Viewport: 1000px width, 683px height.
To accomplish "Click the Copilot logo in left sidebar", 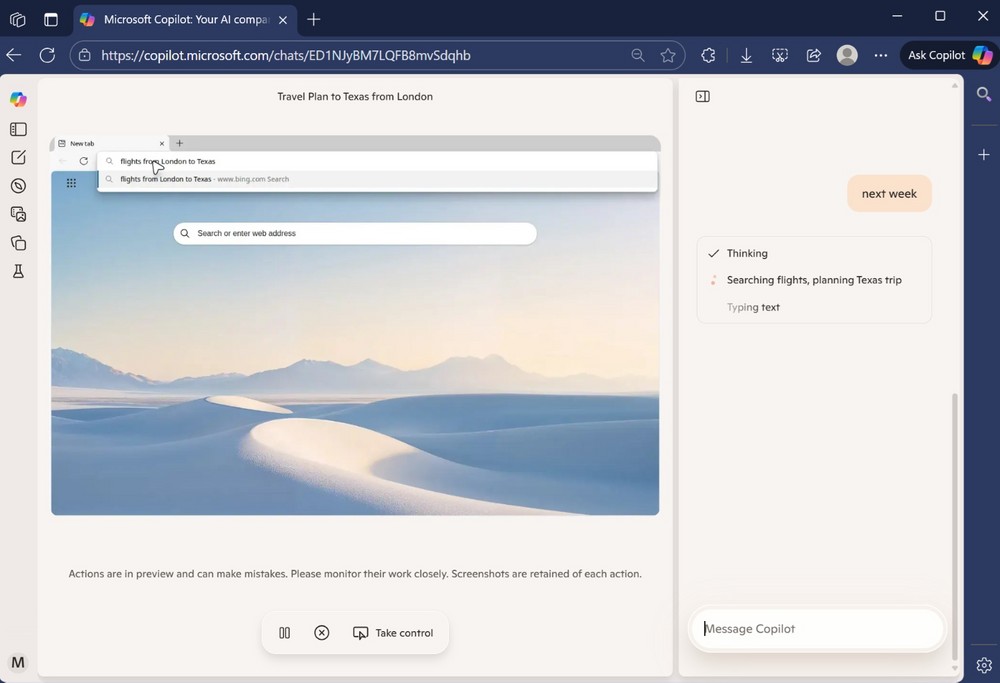I will pos(18,99).
